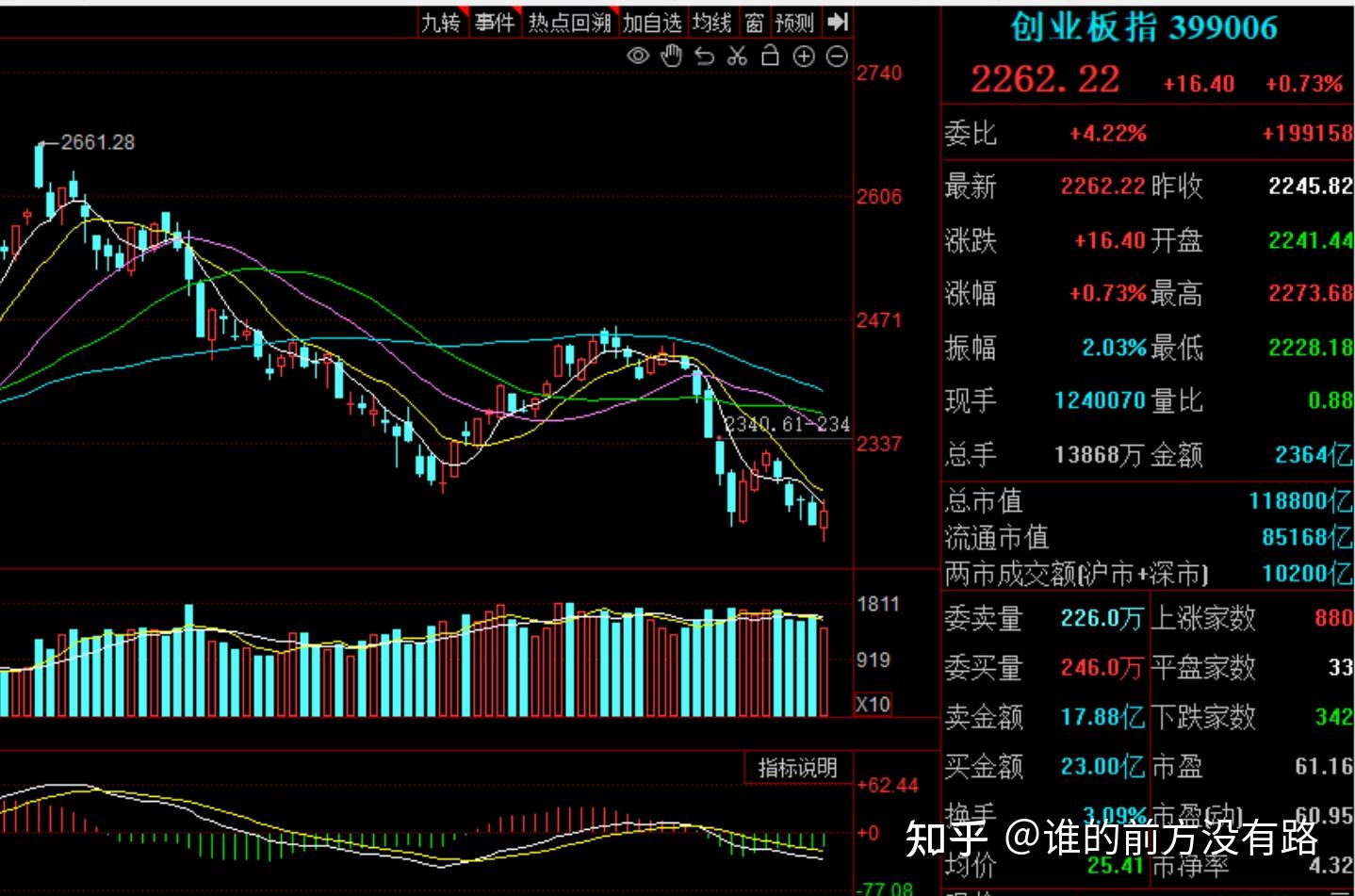Open the 预测 forecast tab
Viewport: 1355px width, 896px height.
tap(794, 22)
